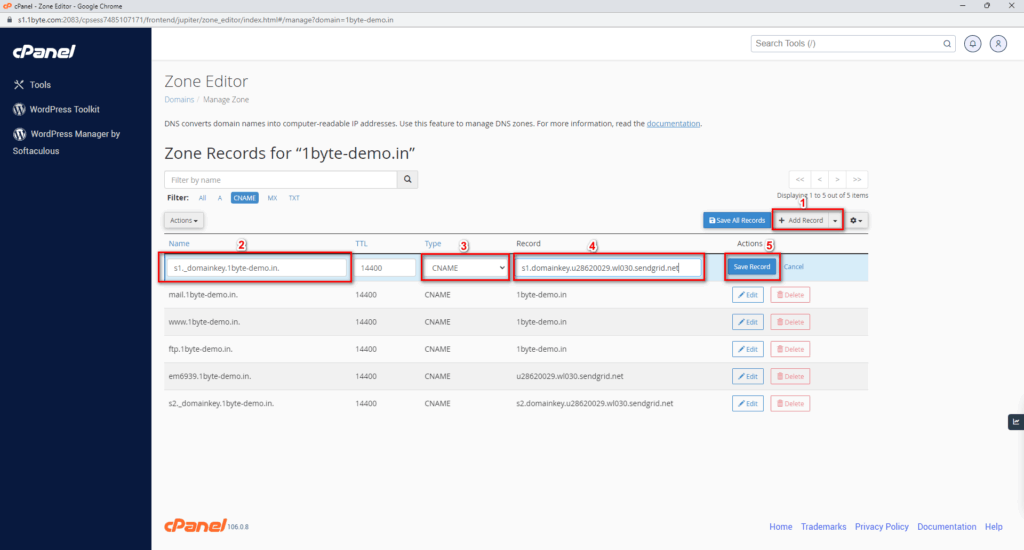Open the user account icon

pos(998,44)
